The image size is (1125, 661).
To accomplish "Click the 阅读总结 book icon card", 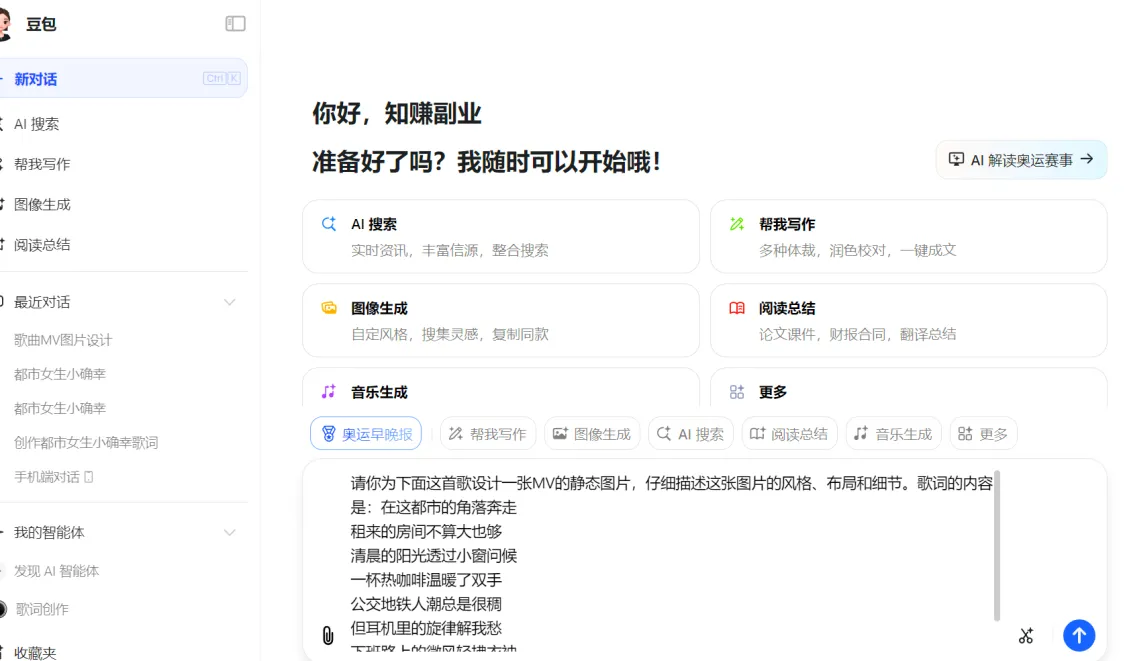I will [x=737, y=307].
